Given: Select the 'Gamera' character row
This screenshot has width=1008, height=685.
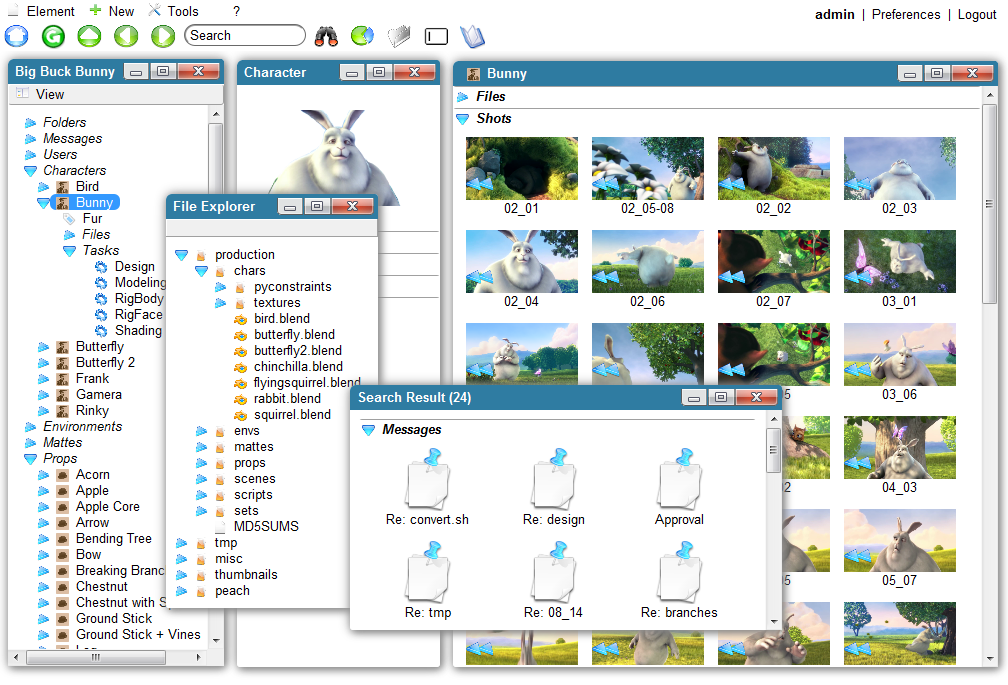Looking at the screenshot, I should (98, 395).
